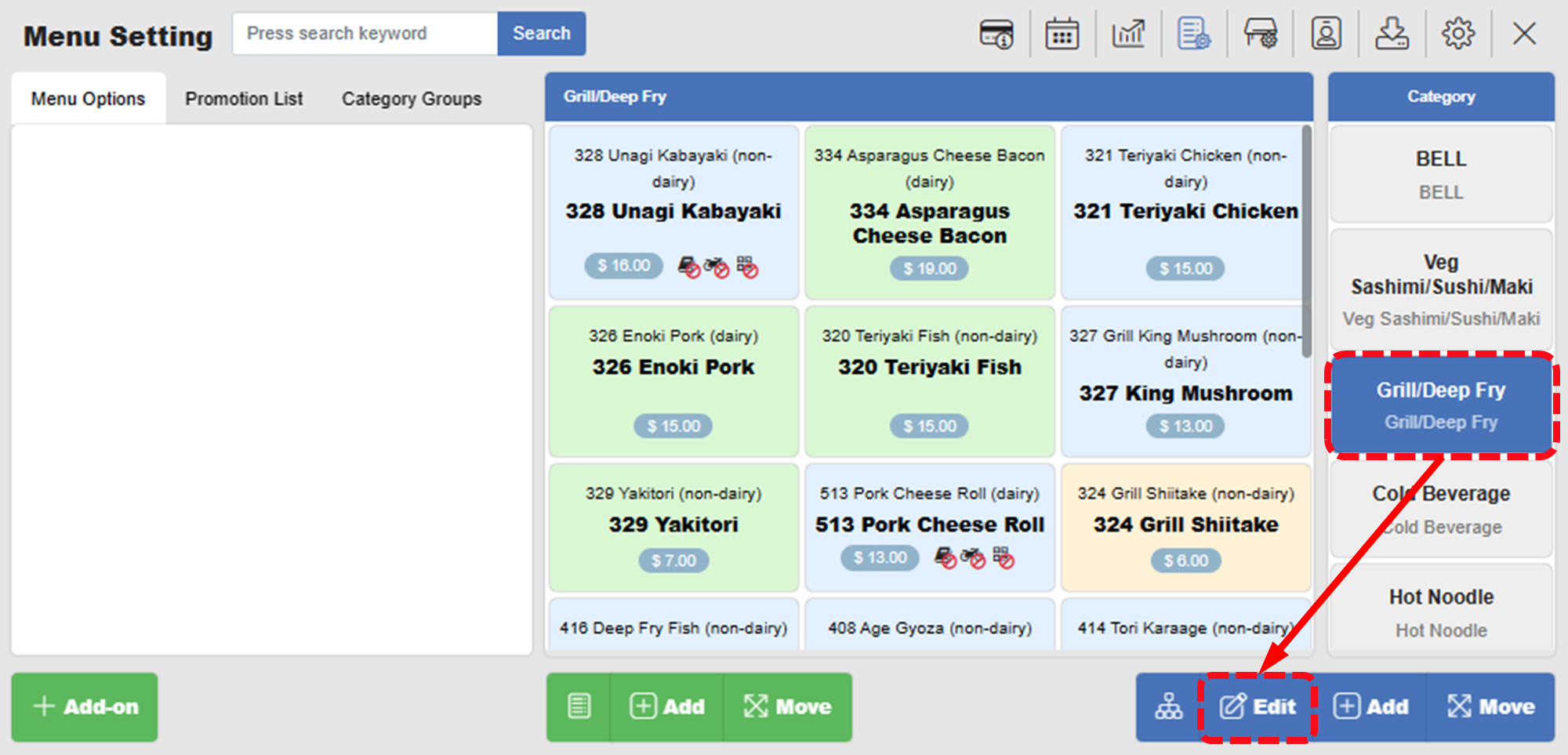Click the printer settings icon
This screenshot has width=1568, height=755.
(1260, 34)
